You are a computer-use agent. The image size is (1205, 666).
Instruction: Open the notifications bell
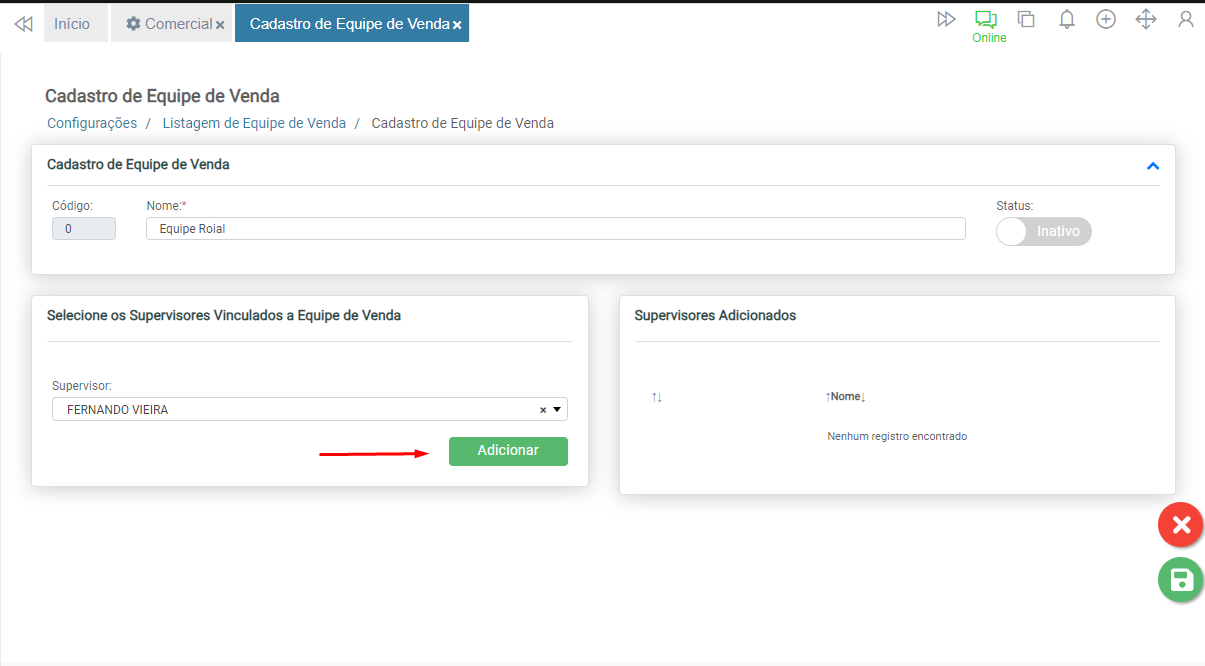[x=1067, y=19]
